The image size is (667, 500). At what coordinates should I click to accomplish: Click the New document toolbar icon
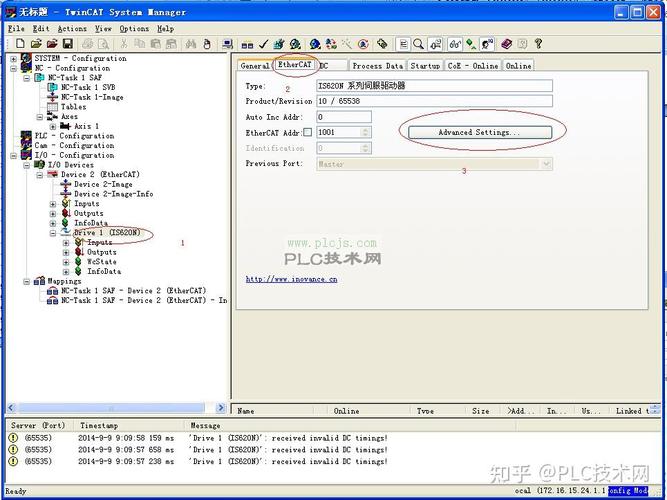(20, 43)
